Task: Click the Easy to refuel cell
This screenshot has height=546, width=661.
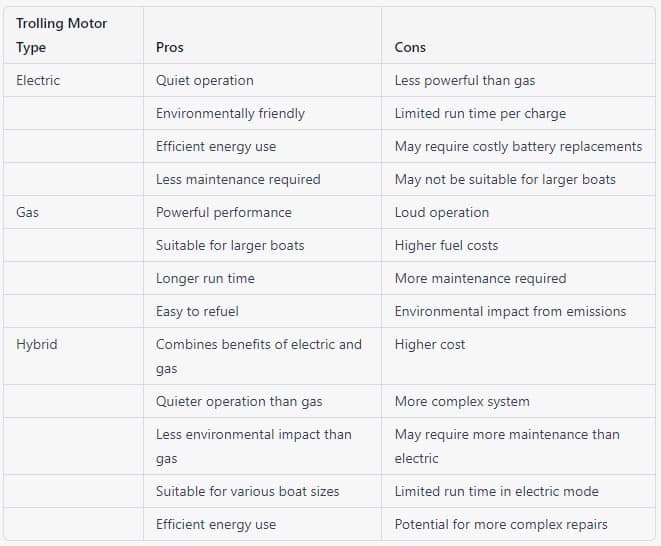Action: (196, 311)
